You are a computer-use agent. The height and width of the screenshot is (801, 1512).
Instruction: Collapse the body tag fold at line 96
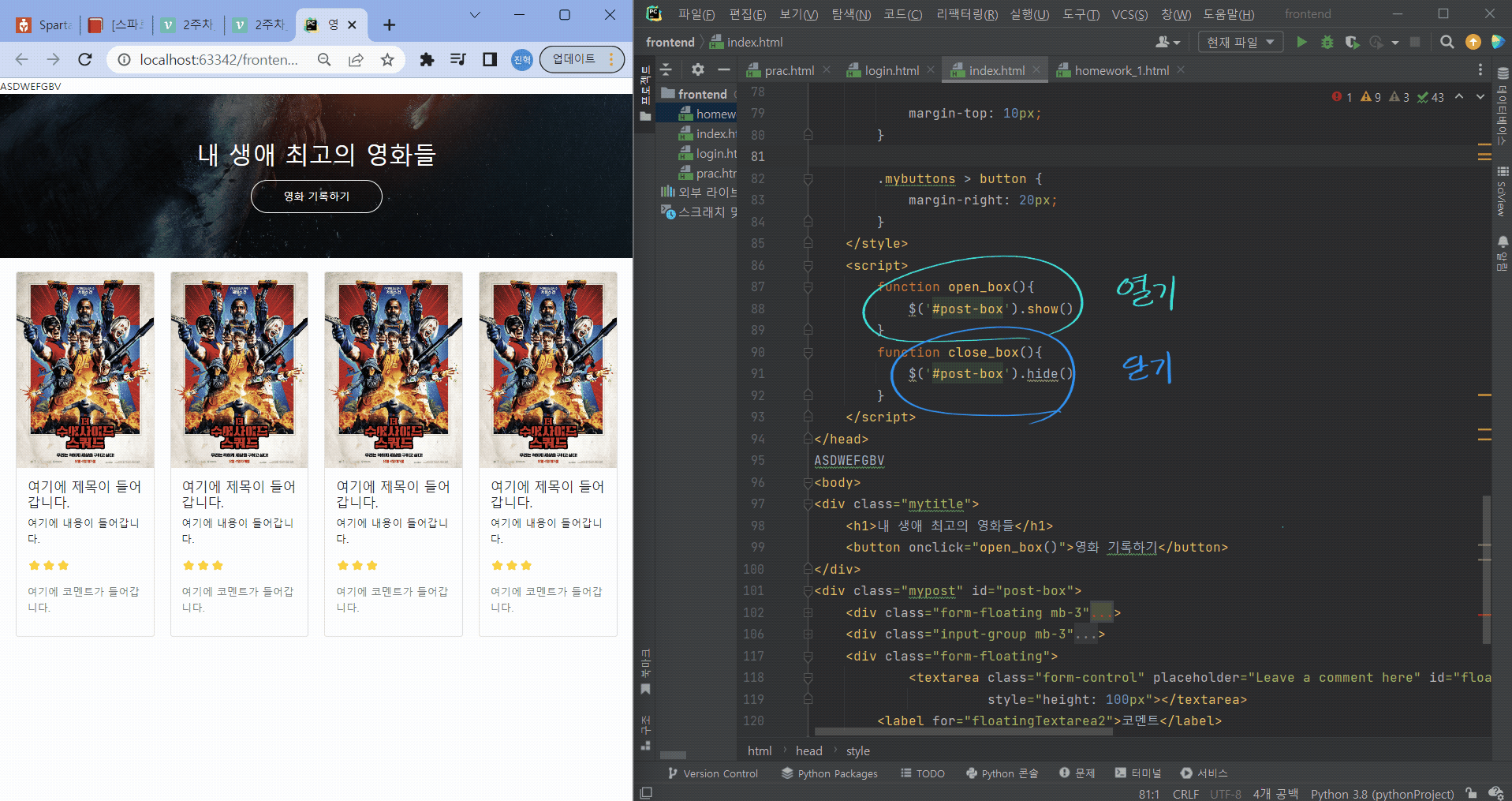(x=808, y=483)
